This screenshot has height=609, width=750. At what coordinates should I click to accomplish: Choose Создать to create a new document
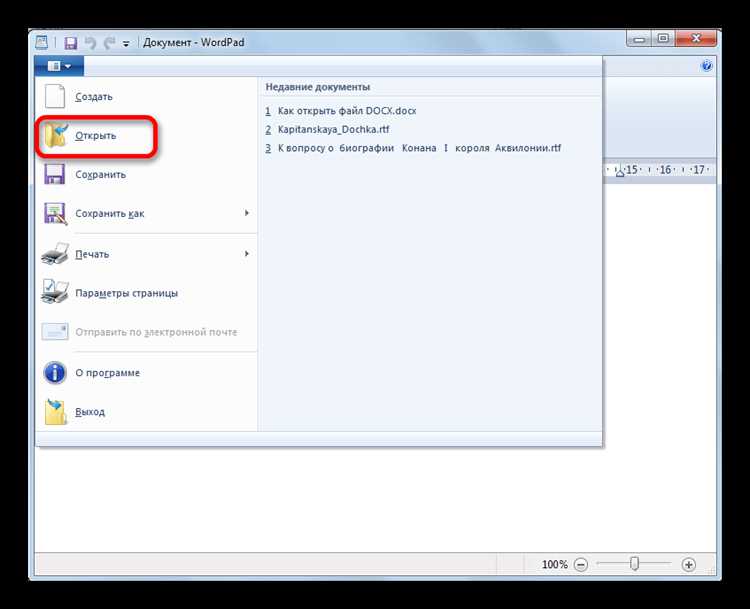click(x=146, y=97)
